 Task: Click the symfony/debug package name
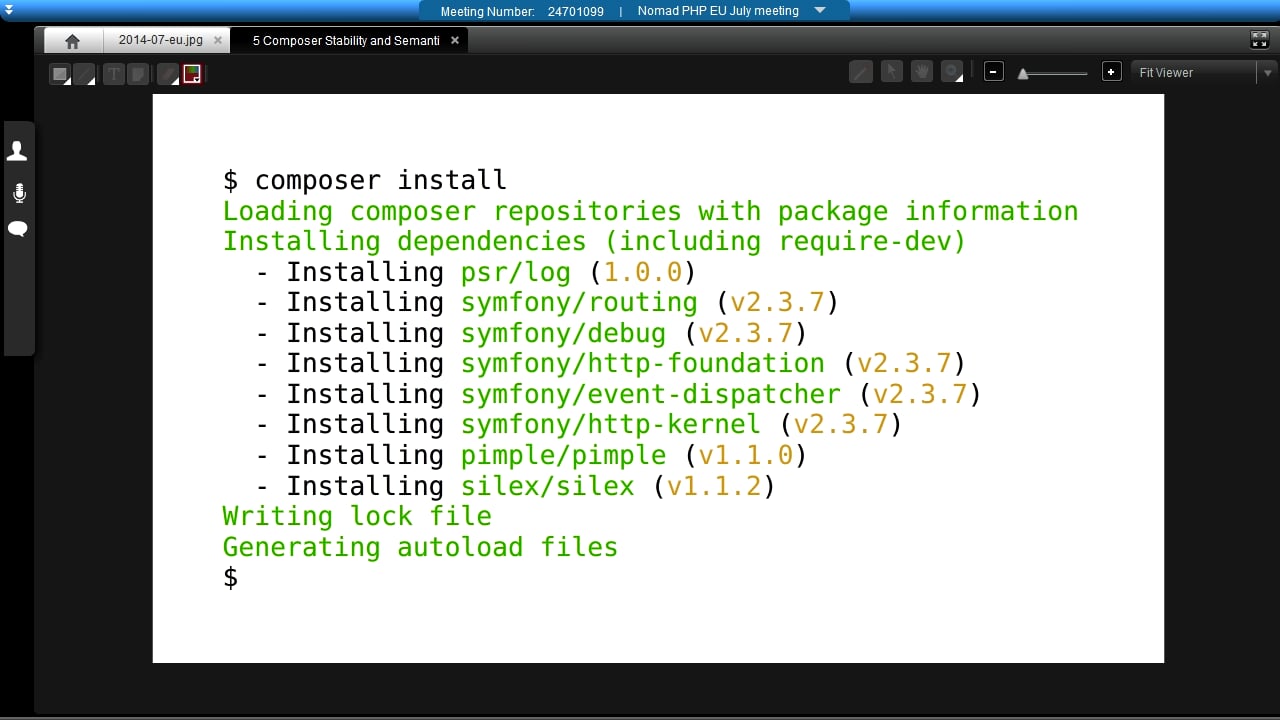(x=563, y=334)
